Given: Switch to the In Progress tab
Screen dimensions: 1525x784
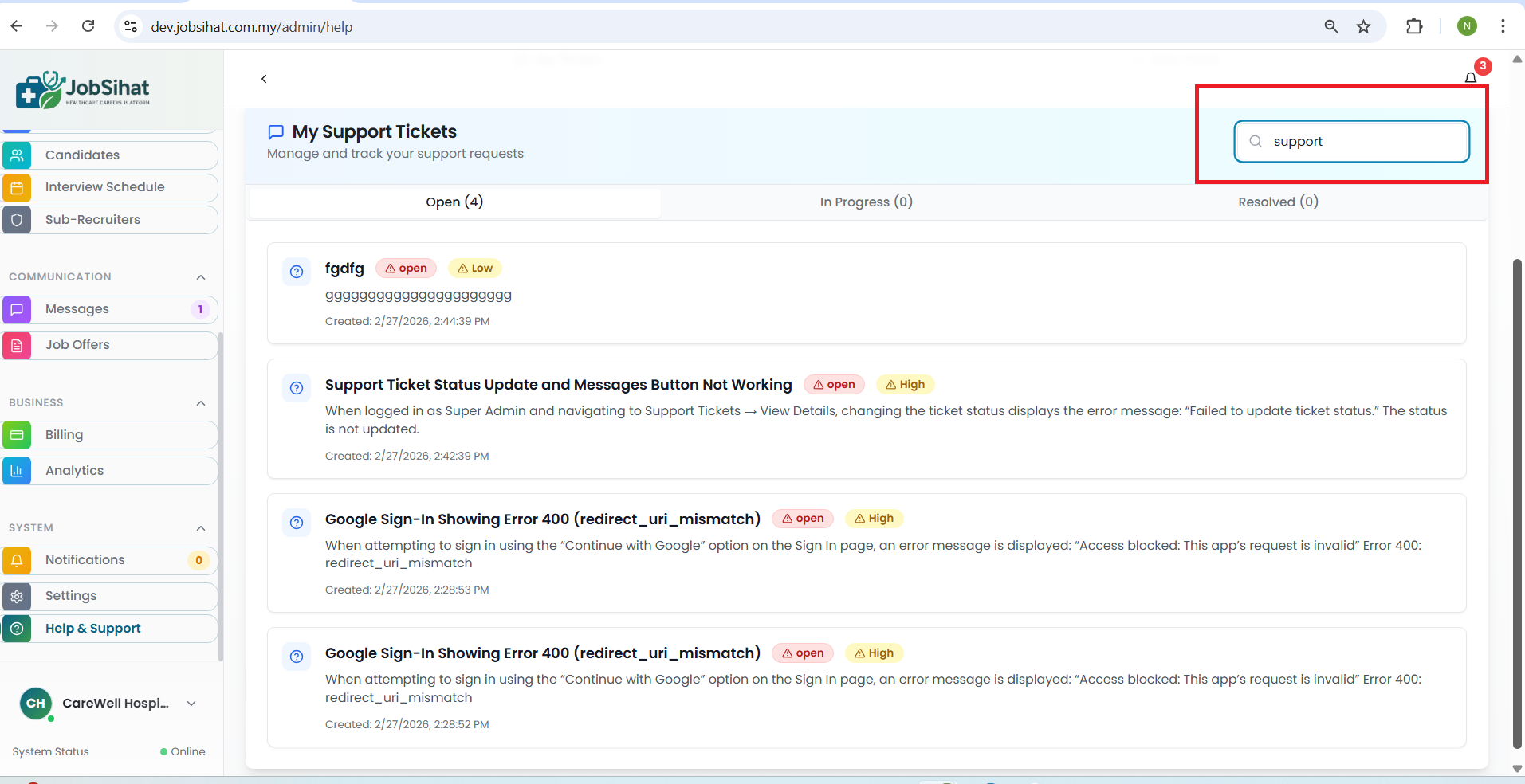Looking at the screenshot, I should click(x=866, y=202).
